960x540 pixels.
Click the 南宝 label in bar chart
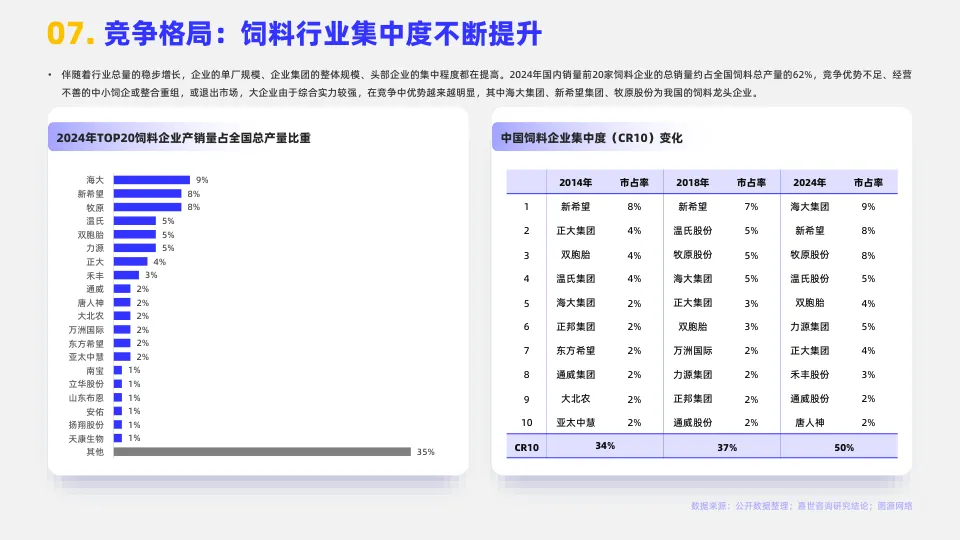pyautogui.click(x=95, y=370)
